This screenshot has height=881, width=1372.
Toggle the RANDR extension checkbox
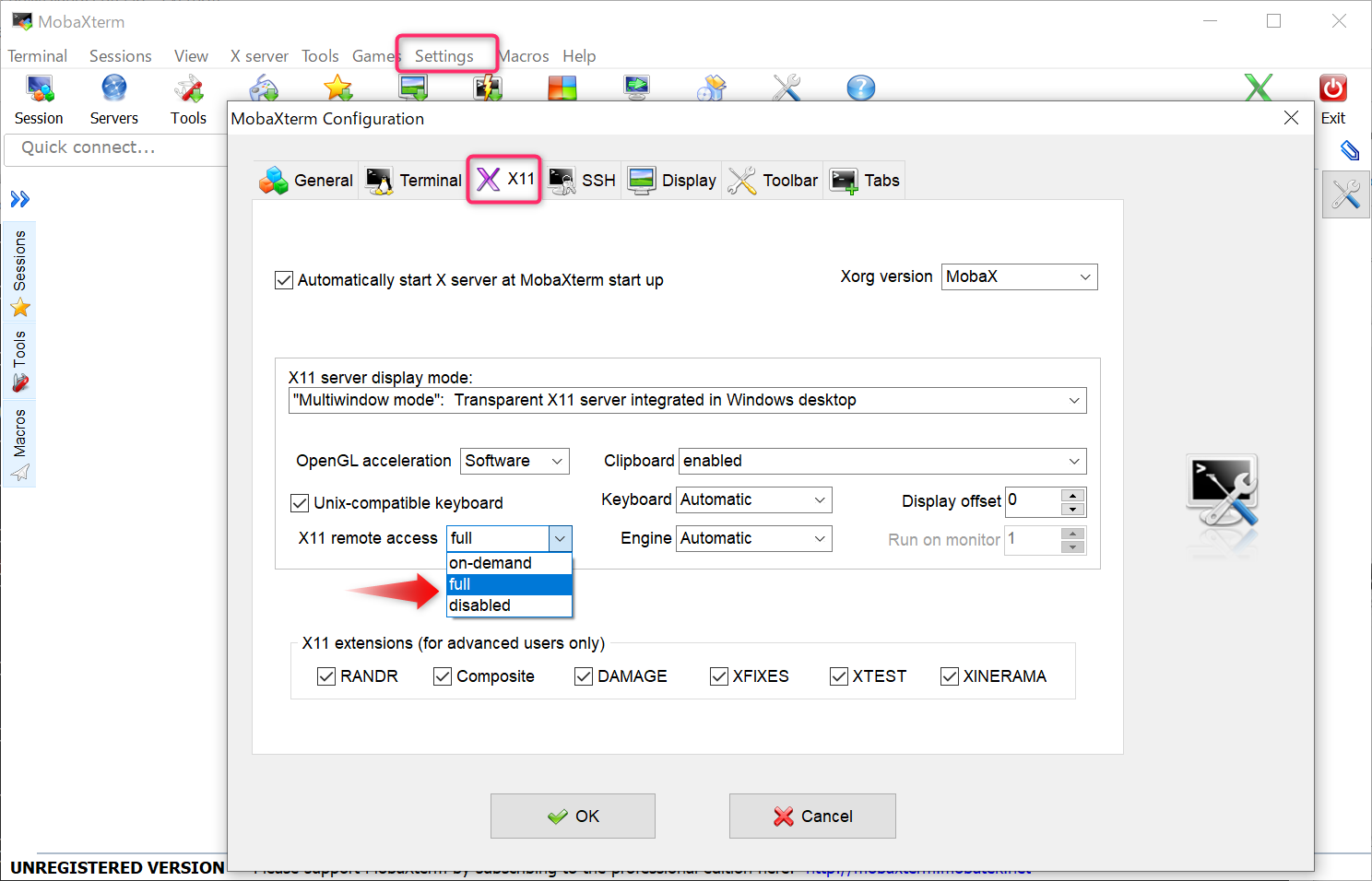coord(326,676)
